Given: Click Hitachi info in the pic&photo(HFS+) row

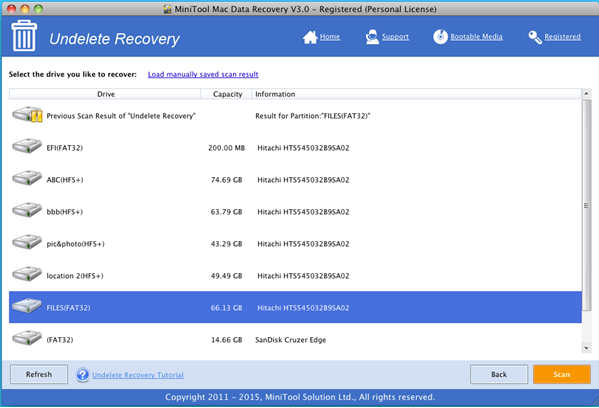Looking at the screenshot, I should pos(303,244).
